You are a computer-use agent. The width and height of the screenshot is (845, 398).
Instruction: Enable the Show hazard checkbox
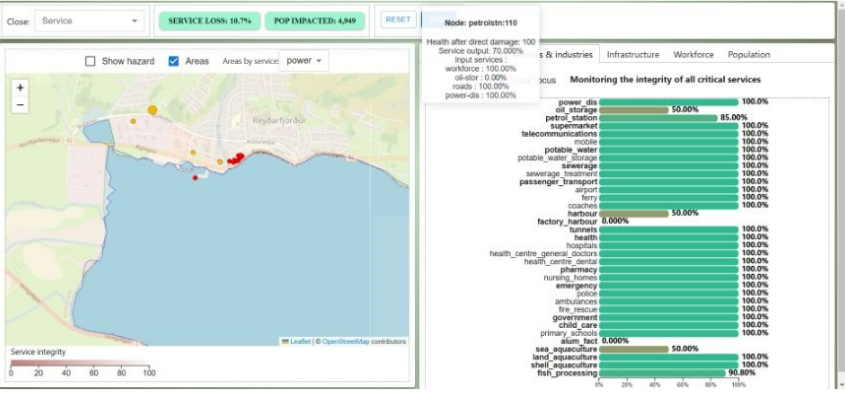pyautogui.click(x=90, y=61)
